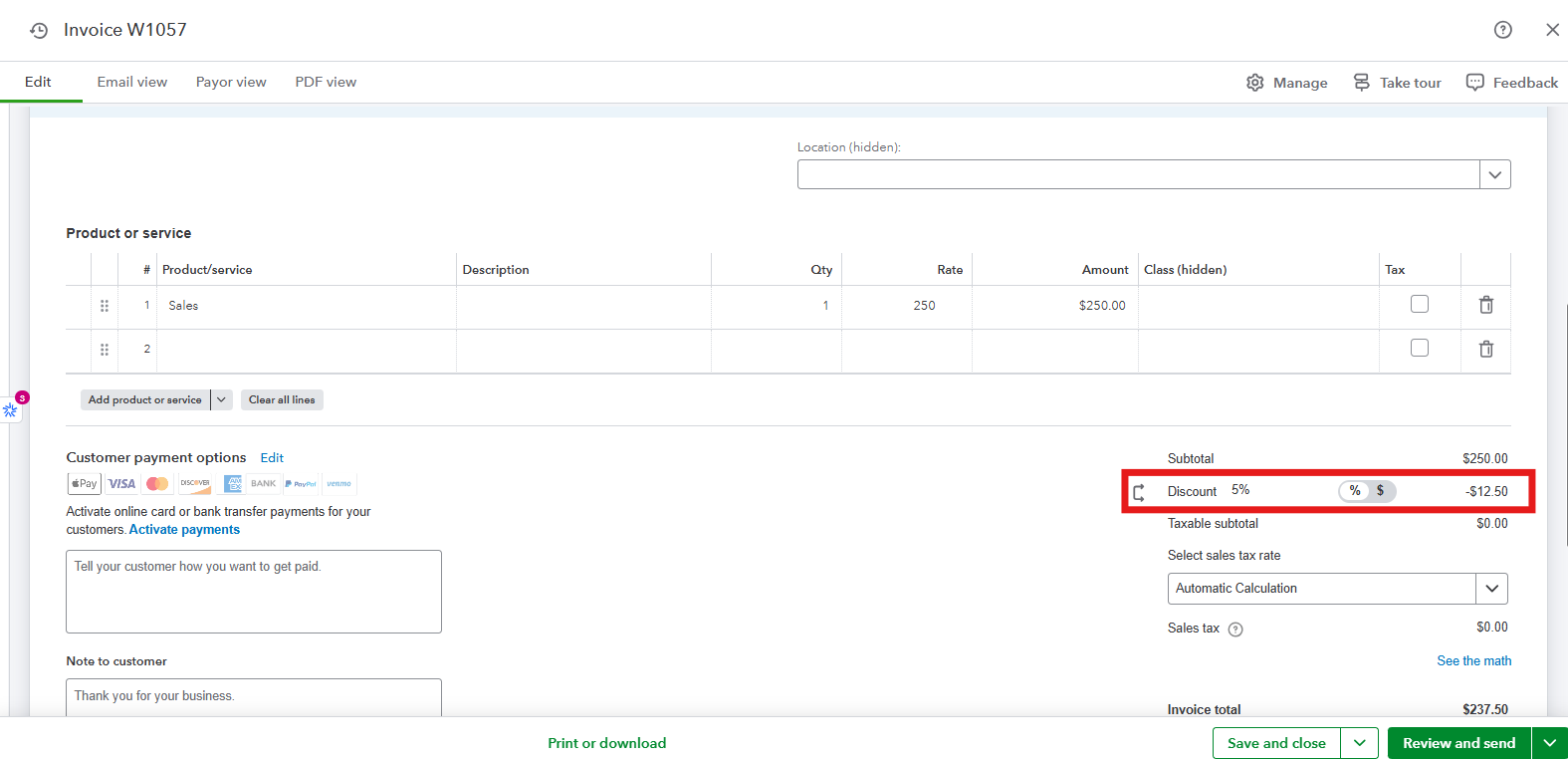Image resolution: width=1568 pixels, height=759 pixels.
Task: Click the Note to customer text box
Action: (254, 697)
